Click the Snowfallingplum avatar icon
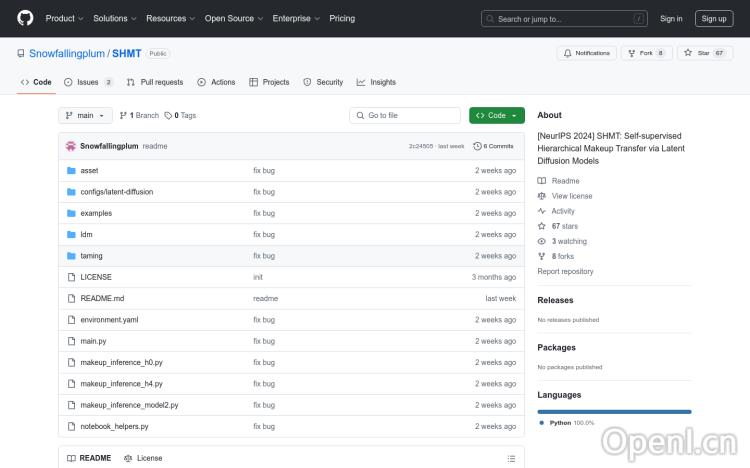Screen dimensions: 750x468 click(x=71, y=146)
